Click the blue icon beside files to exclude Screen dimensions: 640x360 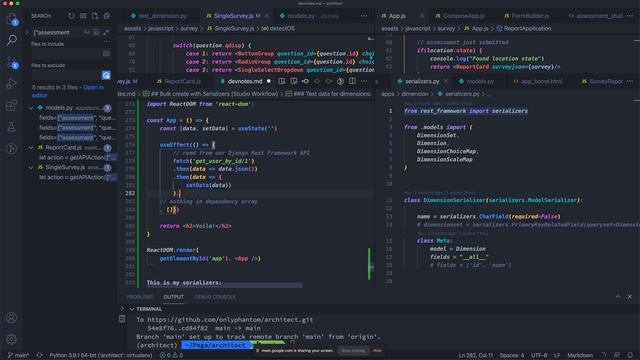[106, 75]
